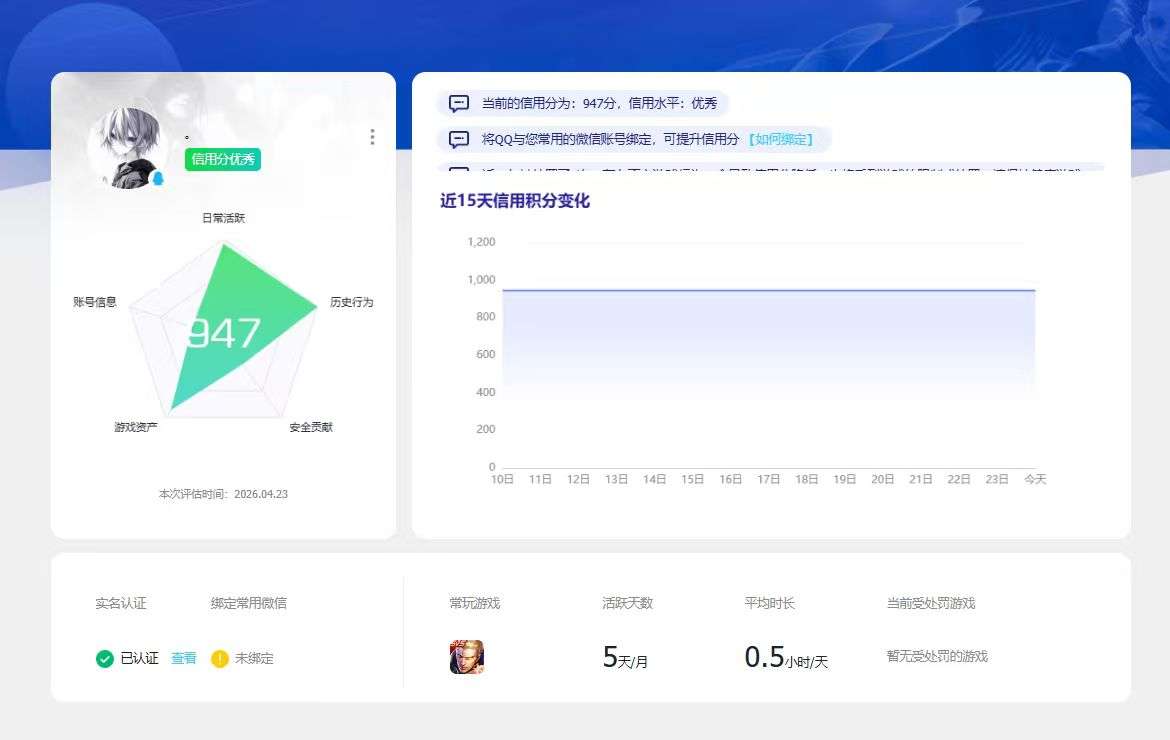Image resolution: width=1170 pixels, height=740 pixels.
Task: Click the 当前受处罚游戏 label
Action: tap(930, 603)
